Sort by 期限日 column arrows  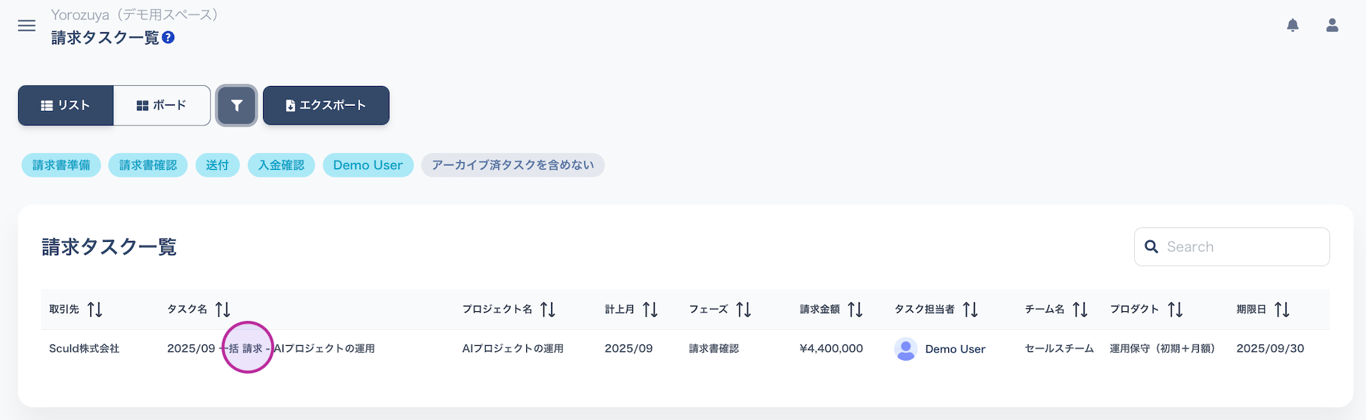(1282, 310)
